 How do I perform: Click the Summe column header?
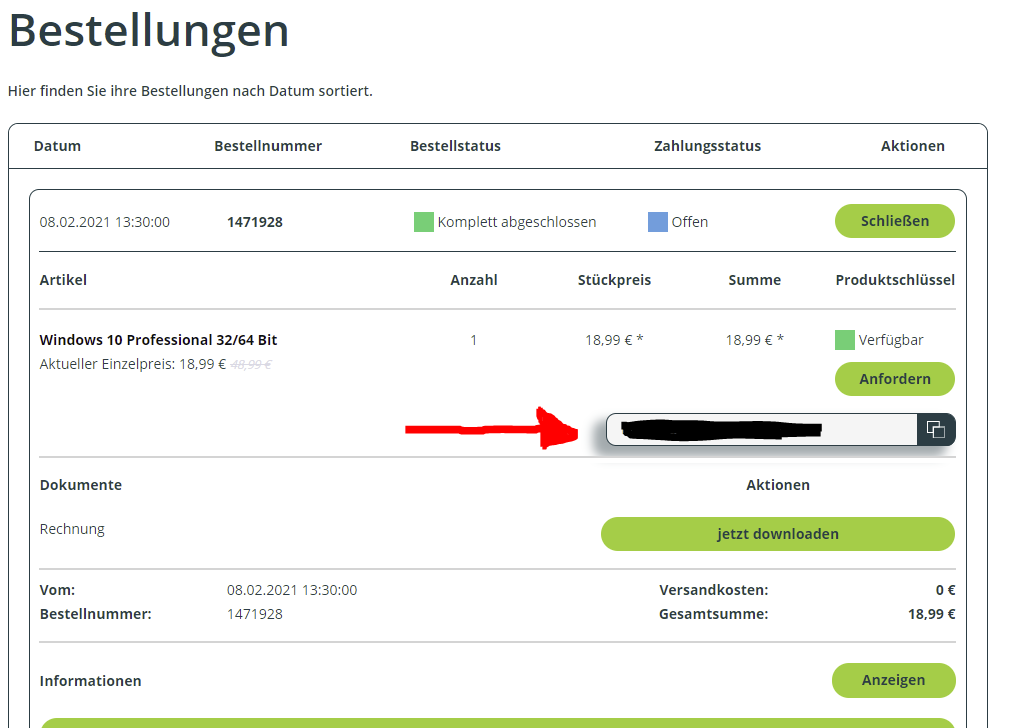coord(754,280)
